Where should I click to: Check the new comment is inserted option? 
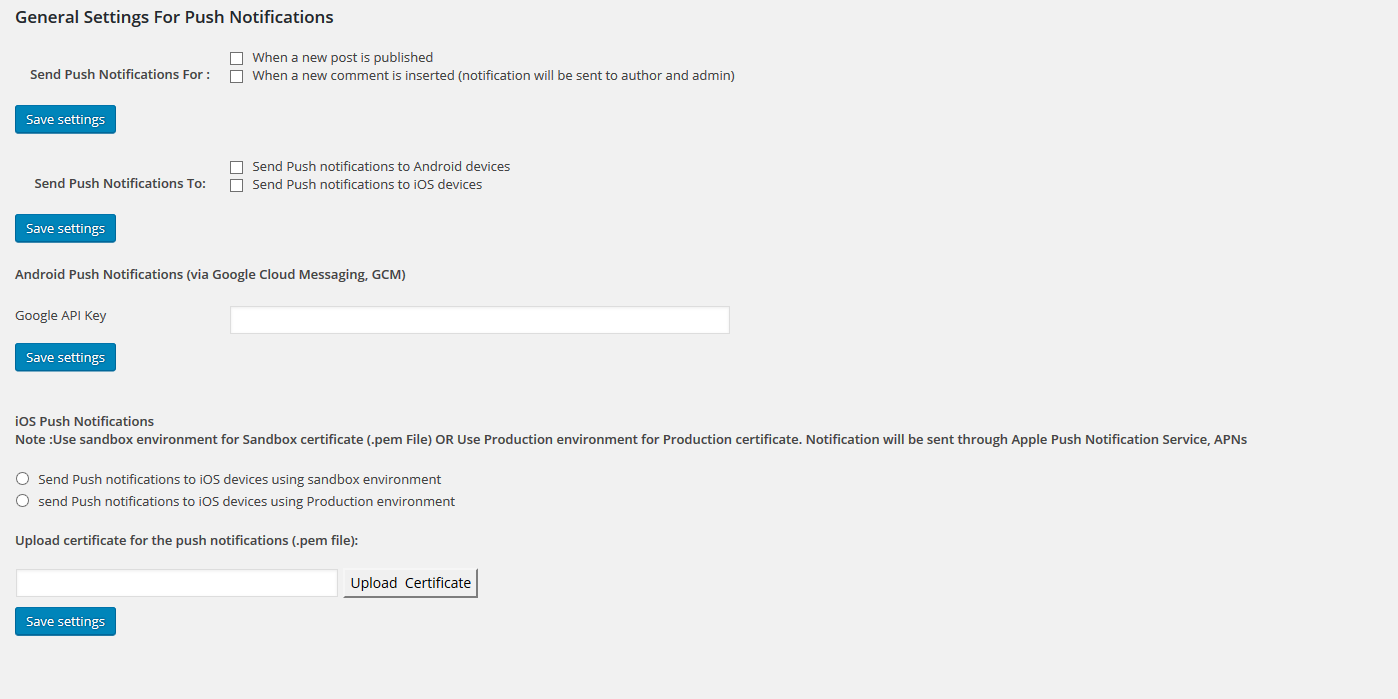(237, 76)
